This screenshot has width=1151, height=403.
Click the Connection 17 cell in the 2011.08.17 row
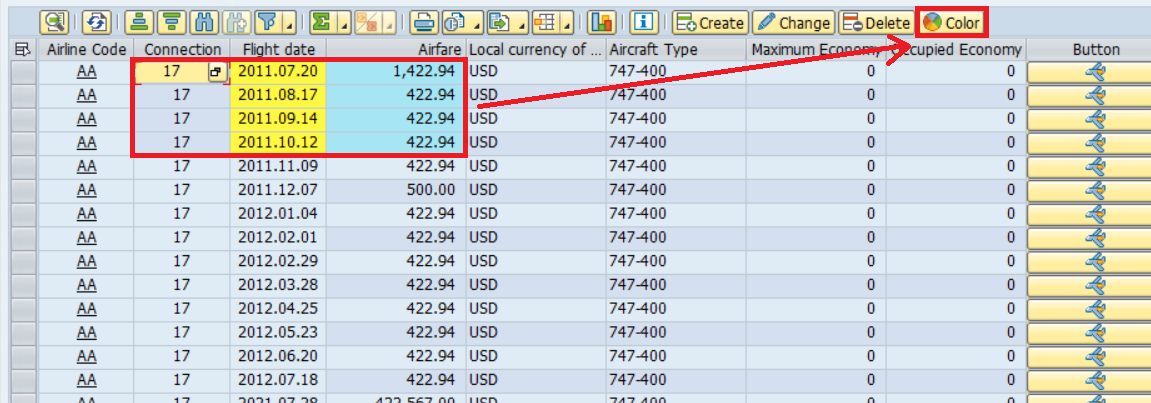182,95
